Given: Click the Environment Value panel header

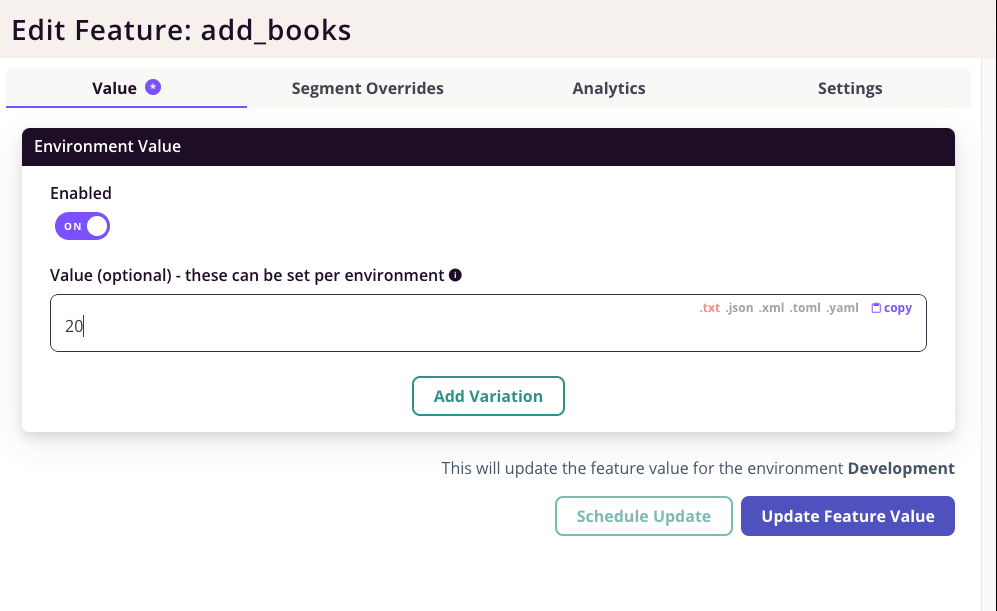Looking at the screenshot, I should point(488,147).
